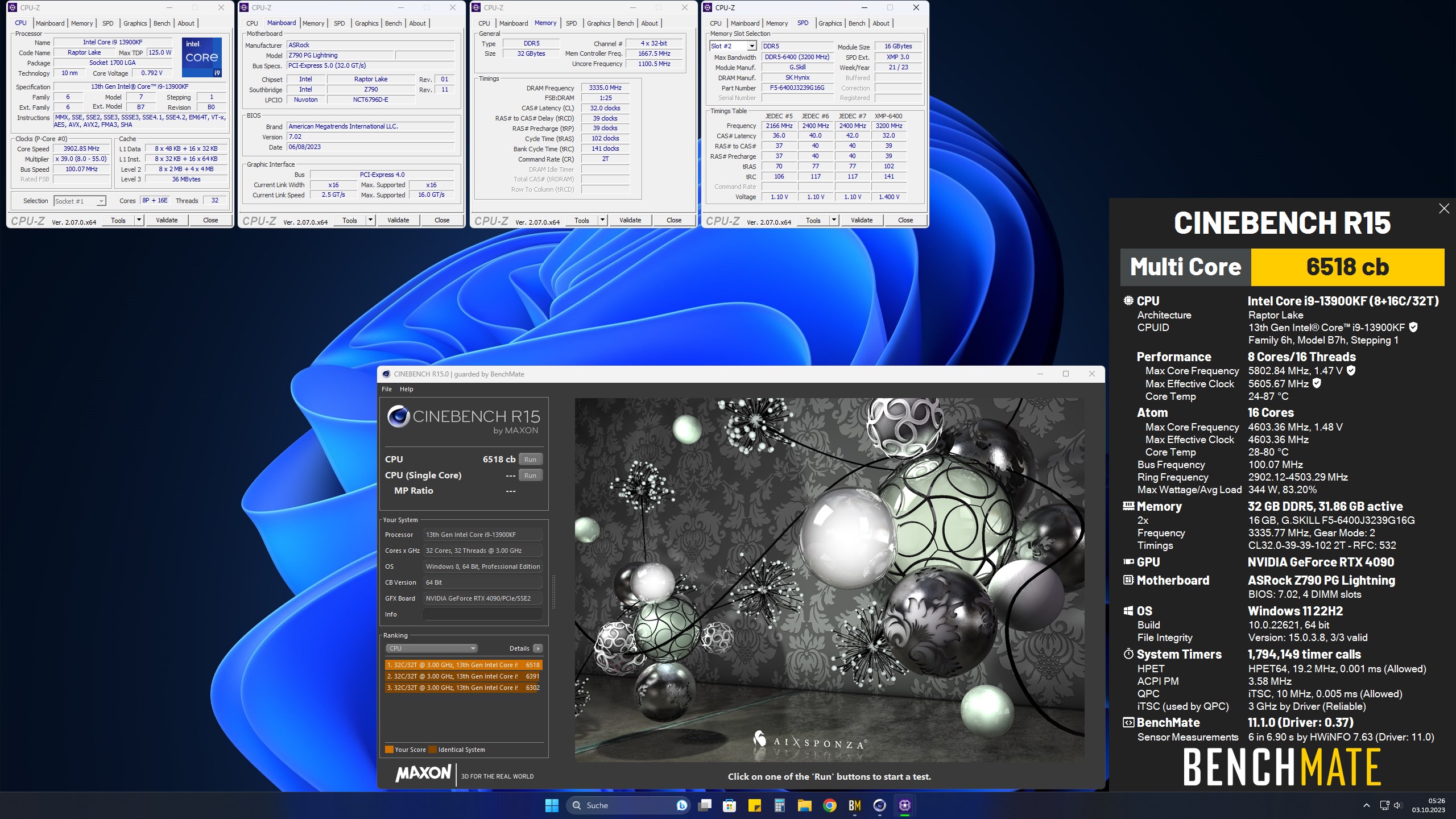Screen dimensions: 1456x819
Task: Click the Core Speed 3902.85 MHz value
Action: [81, 148]
